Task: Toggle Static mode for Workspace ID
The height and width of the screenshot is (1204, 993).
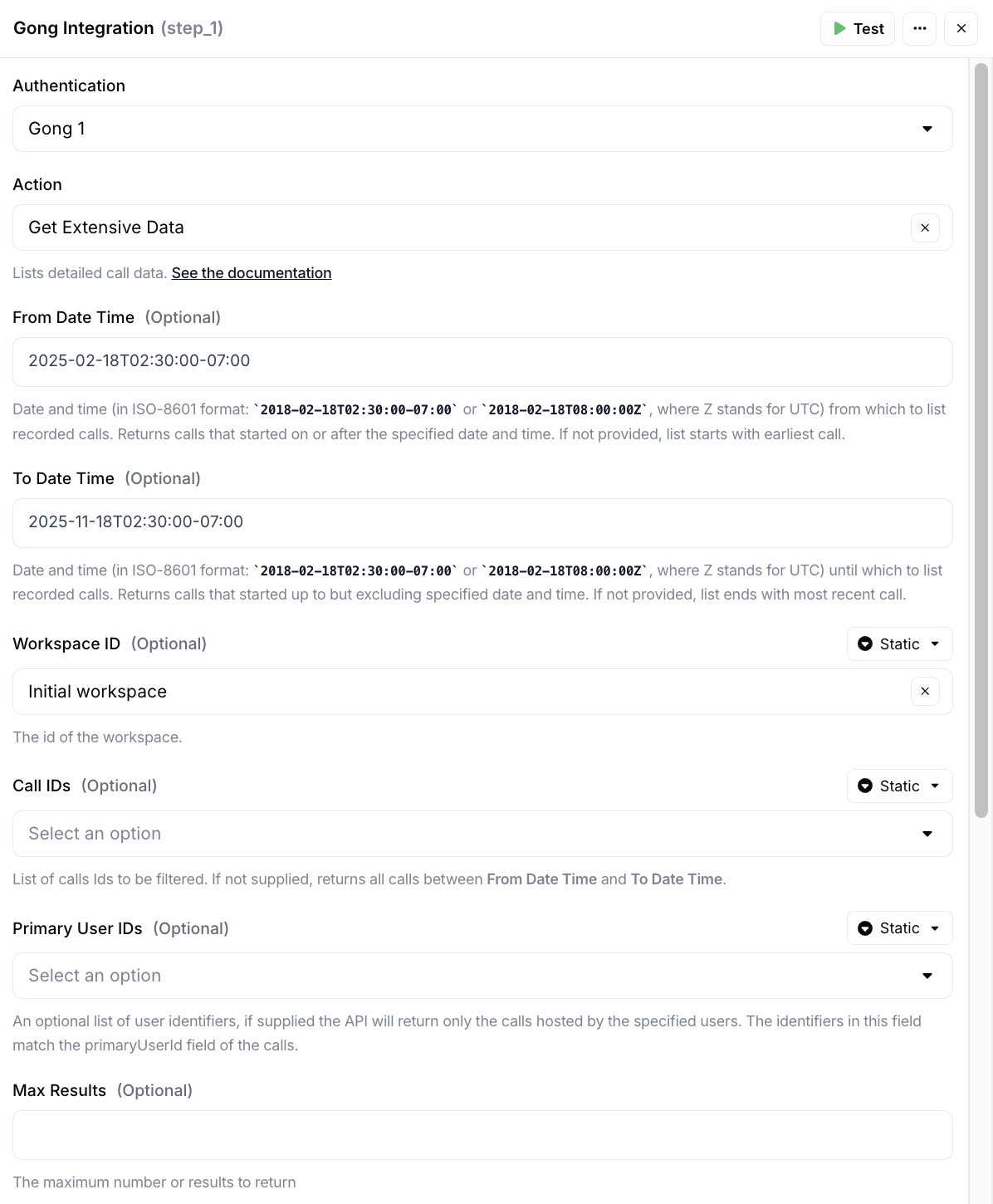Action: coord(899,644)
